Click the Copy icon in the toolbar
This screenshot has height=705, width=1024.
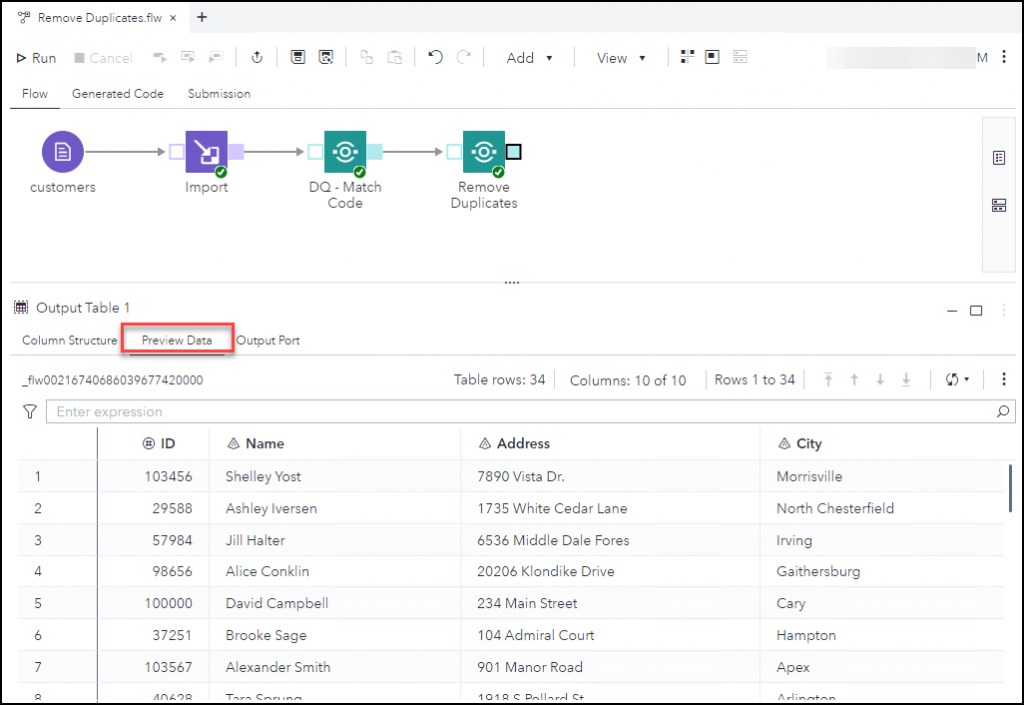368,57
